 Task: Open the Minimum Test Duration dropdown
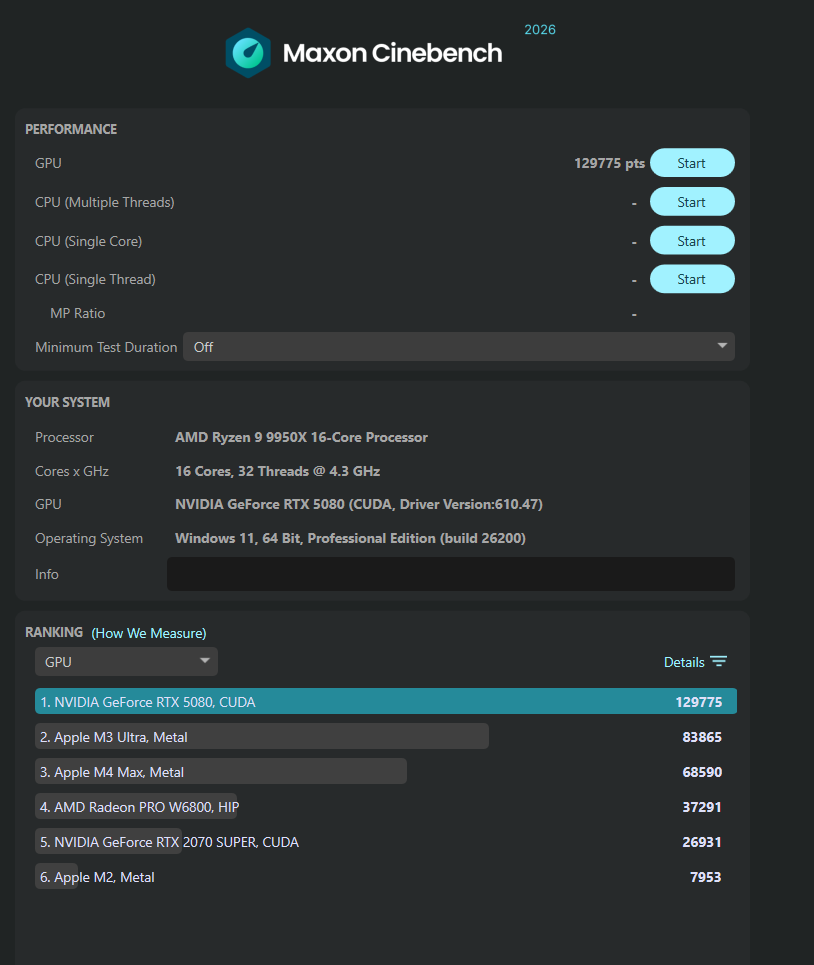[x=458, y=347]
